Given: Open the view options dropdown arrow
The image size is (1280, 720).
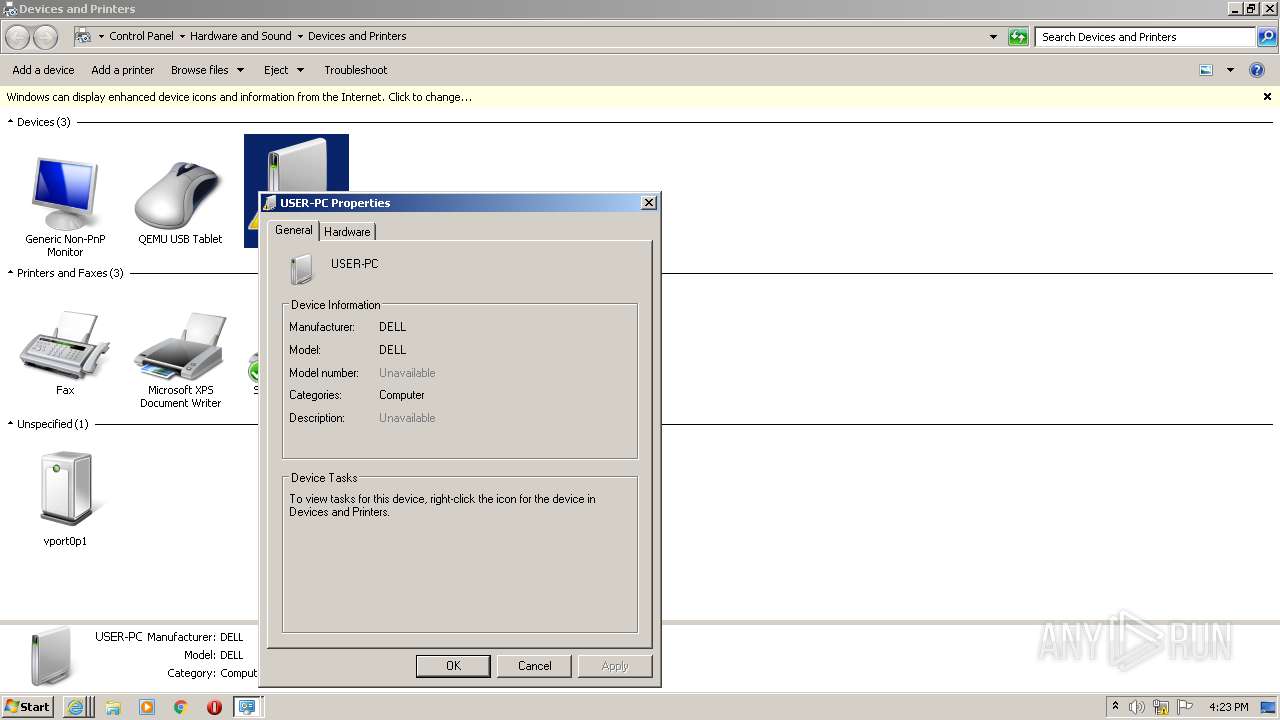Looking at the screenshot, I should pyautogui.click(x=1230, y=70).
